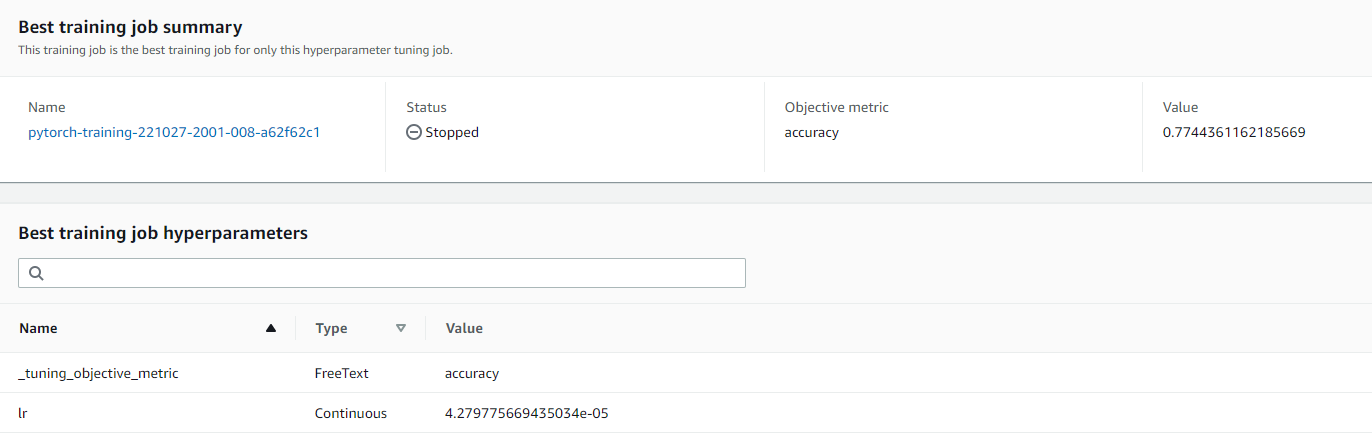The width and height of the screenshot is (1372, 433).
Task: Click the Continuous type cell
Action: pos(351,413)
